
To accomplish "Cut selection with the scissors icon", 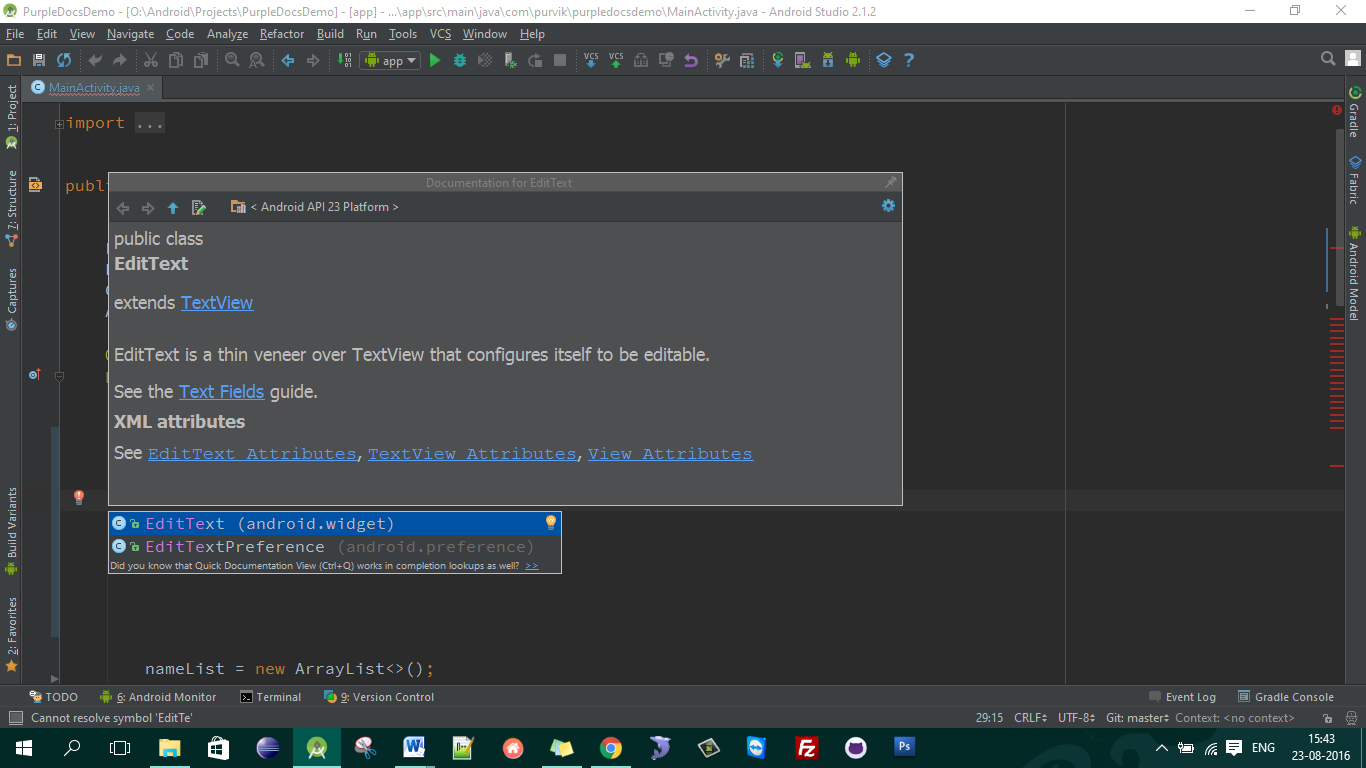I will [151, 60].
